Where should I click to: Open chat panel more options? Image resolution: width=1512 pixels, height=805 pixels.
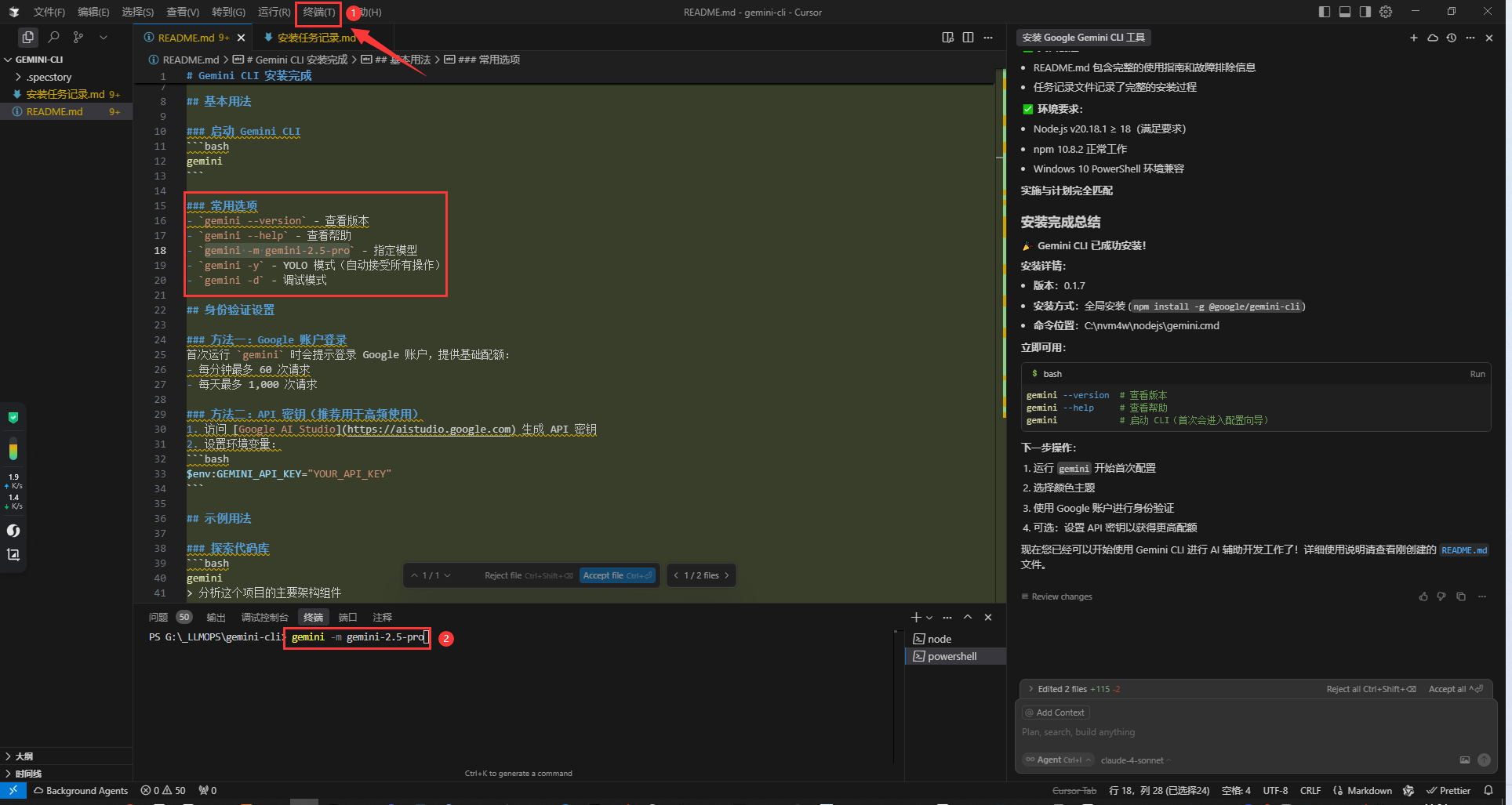coord(1470,37)
